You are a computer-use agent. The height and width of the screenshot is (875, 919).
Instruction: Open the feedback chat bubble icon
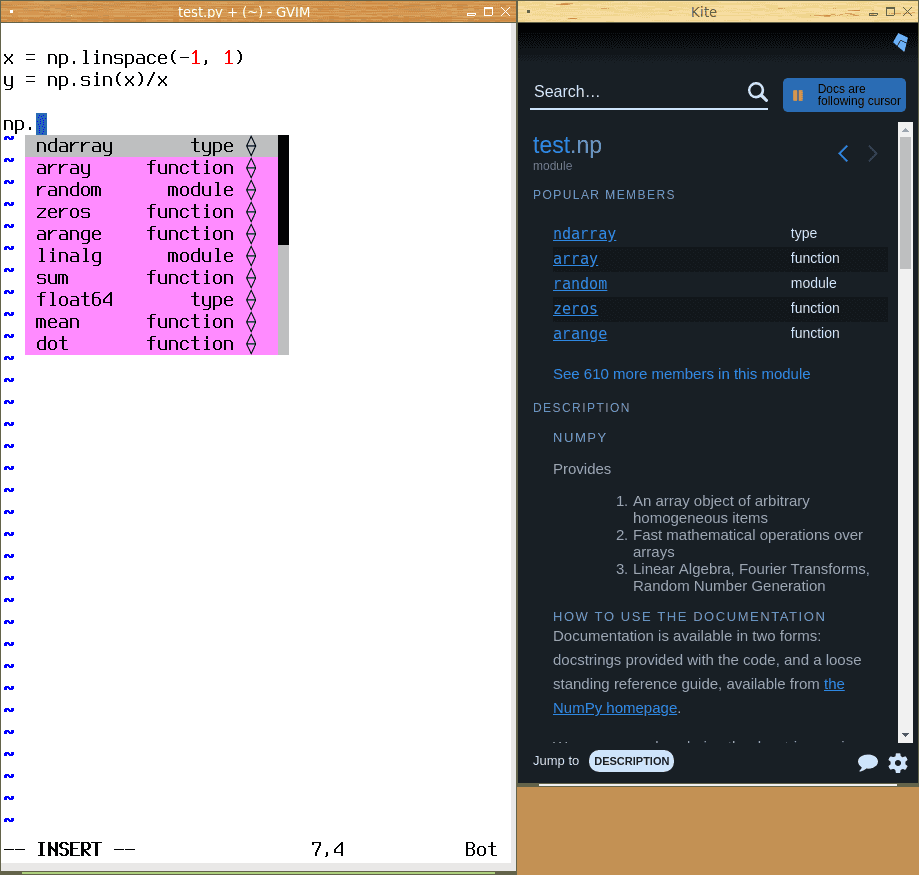click(x=867, y=763)
